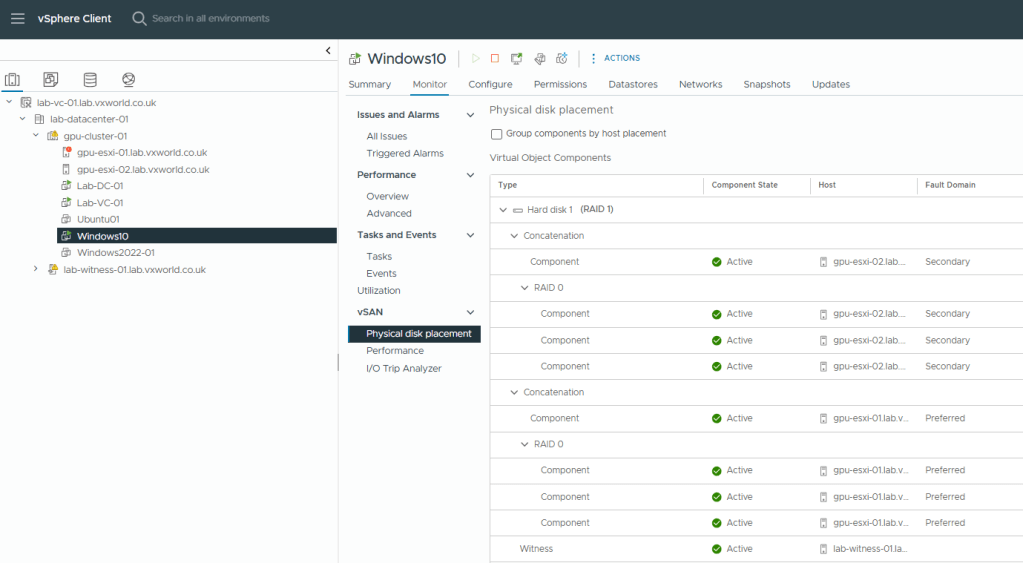
Task: Launch the VM remote console icon
Action: click(517, 59)
